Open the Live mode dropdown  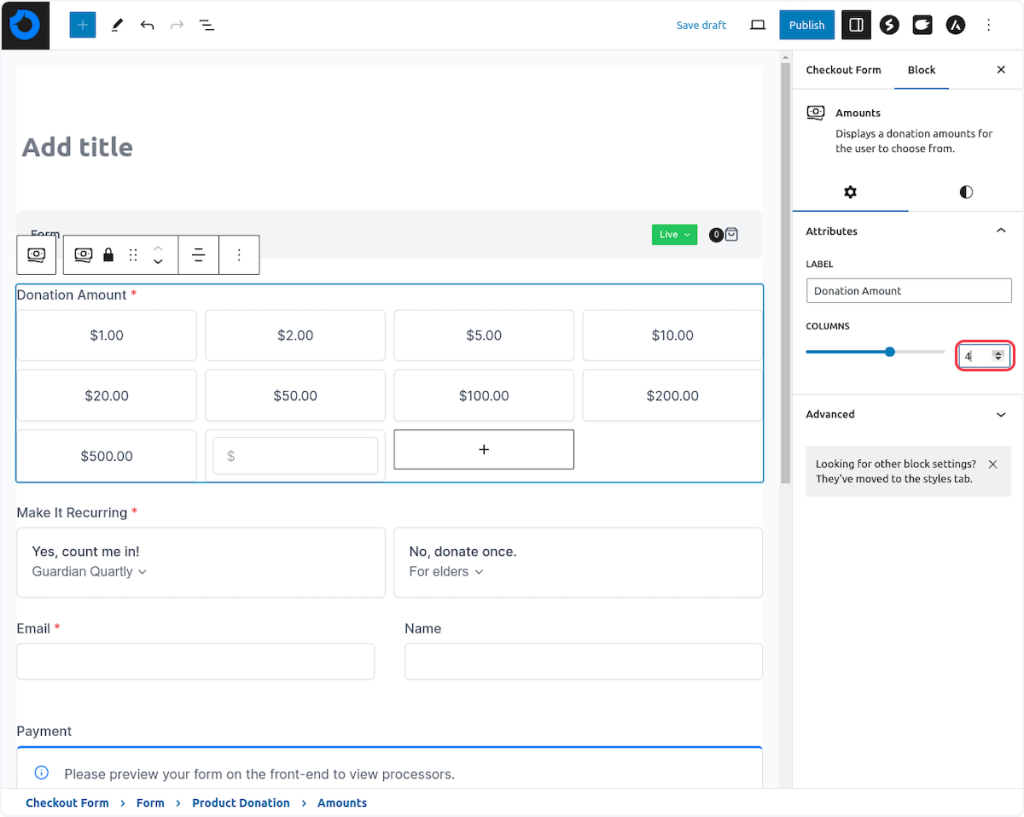[674, 235]
